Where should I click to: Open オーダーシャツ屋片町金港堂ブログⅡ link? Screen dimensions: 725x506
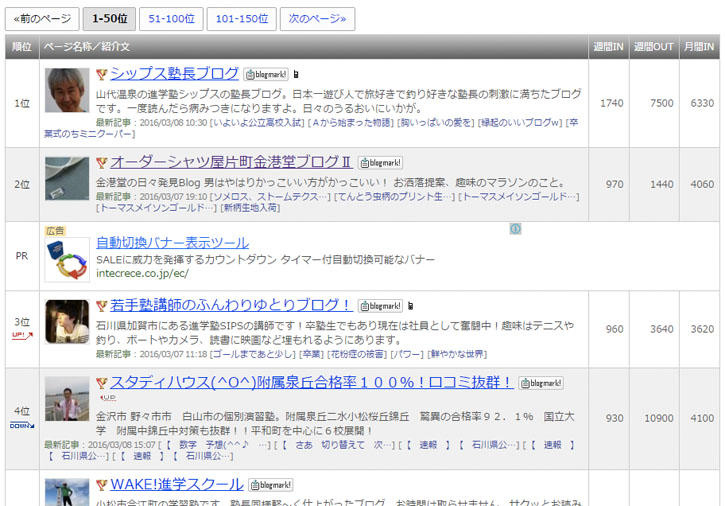(x=230, y=162)
